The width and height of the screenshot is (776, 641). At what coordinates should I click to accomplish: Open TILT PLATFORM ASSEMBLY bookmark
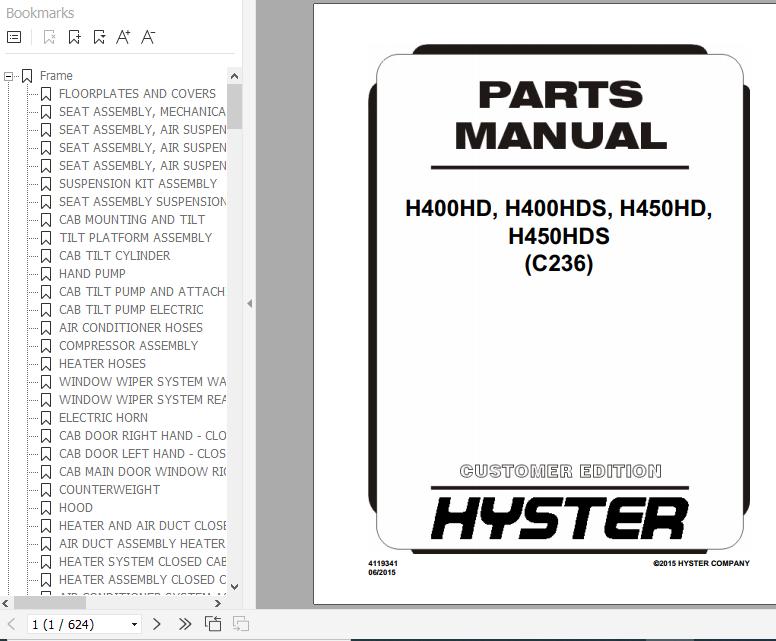135,238
